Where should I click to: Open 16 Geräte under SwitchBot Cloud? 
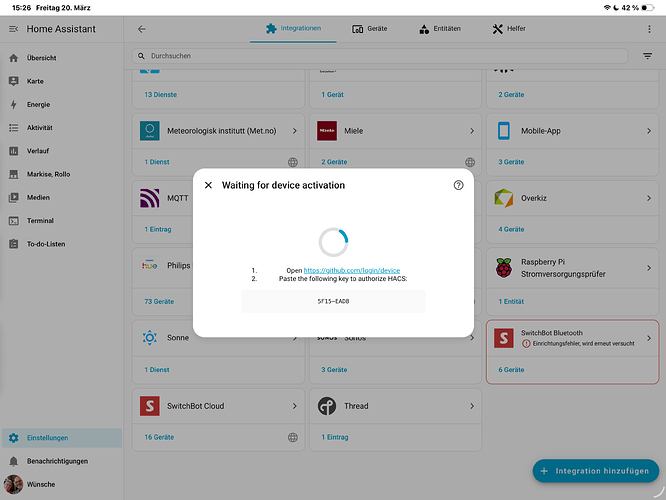[x=159, y=437]
